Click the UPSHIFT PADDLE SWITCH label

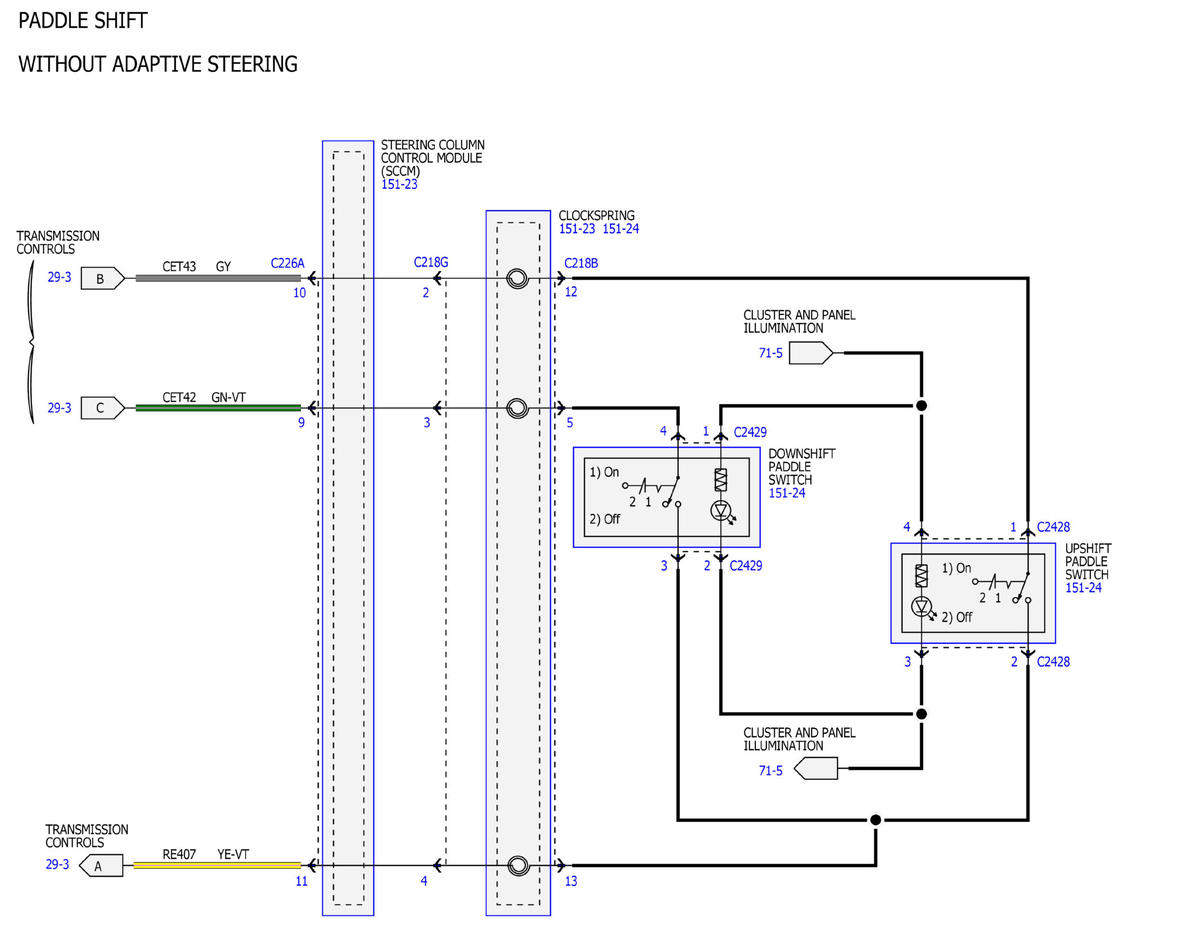point(1088,562)
